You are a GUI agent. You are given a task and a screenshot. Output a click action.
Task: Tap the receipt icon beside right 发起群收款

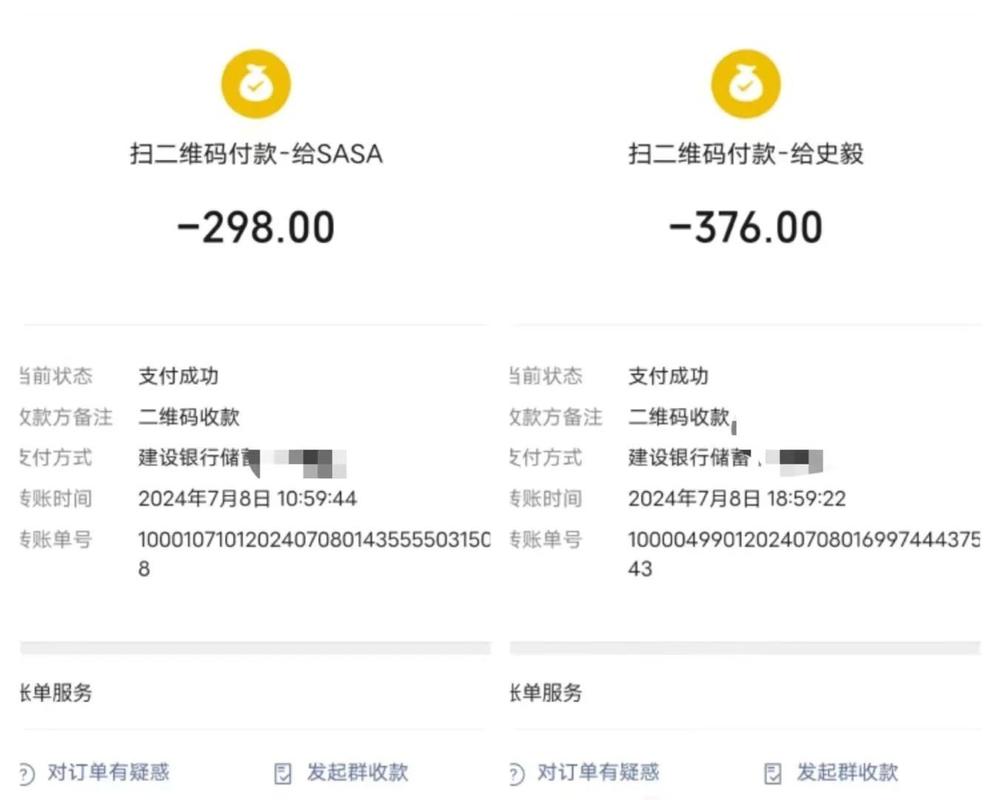coord(773,773)
